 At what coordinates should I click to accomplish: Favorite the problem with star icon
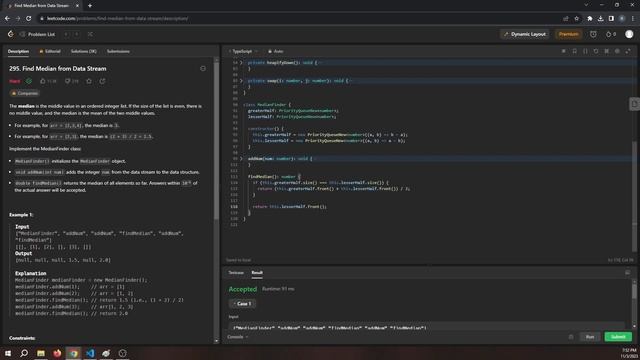89,81
